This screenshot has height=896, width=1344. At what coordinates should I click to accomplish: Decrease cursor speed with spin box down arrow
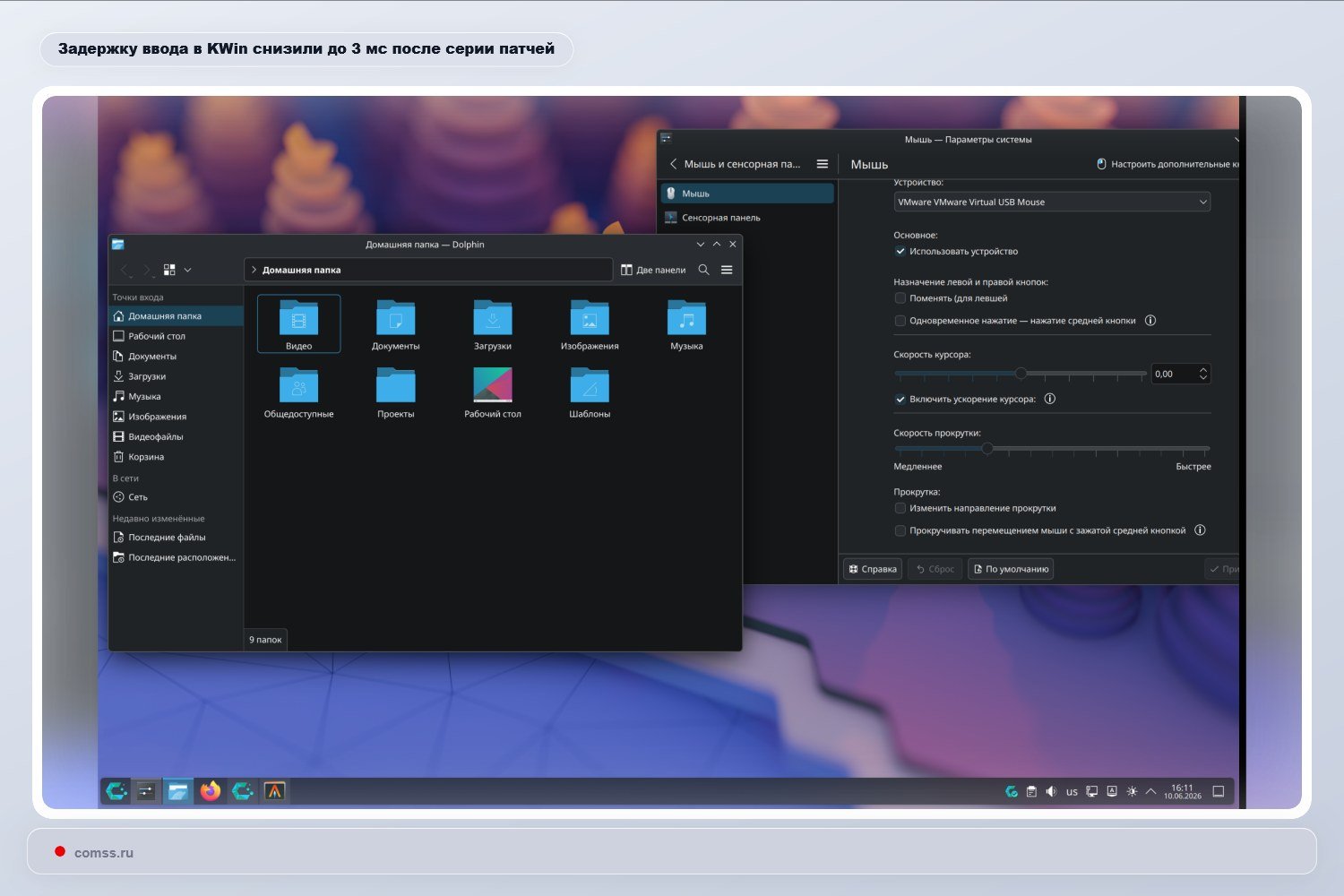tap(1203, 378)
